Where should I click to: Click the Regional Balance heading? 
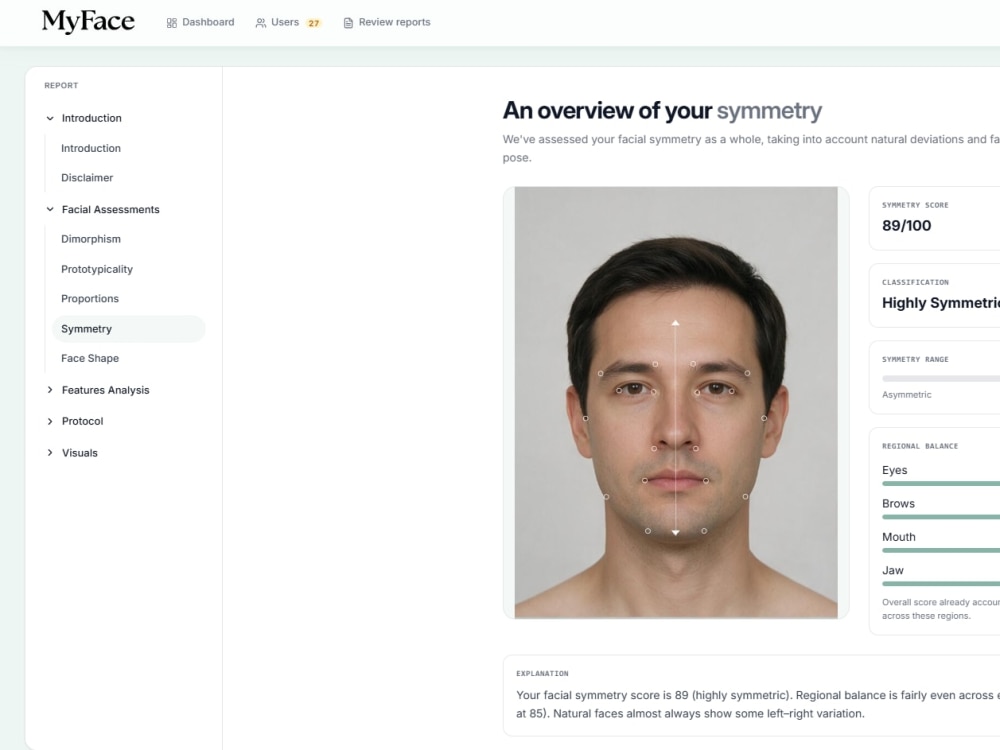920,446
